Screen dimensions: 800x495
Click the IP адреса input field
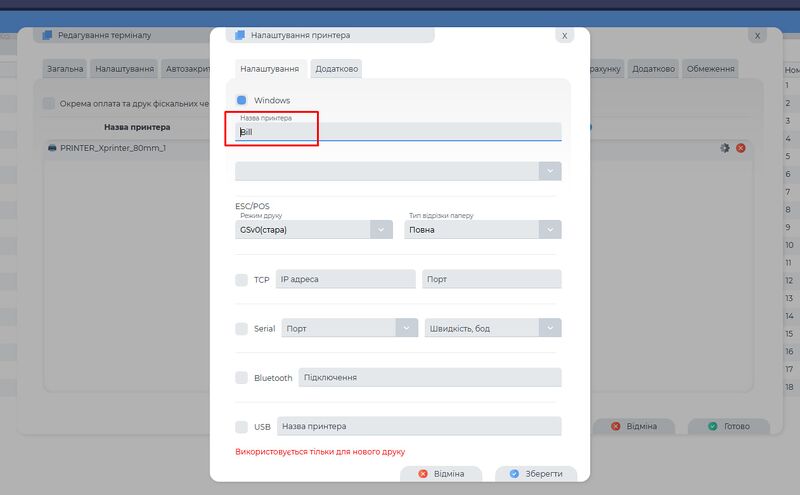coord(345,279)
